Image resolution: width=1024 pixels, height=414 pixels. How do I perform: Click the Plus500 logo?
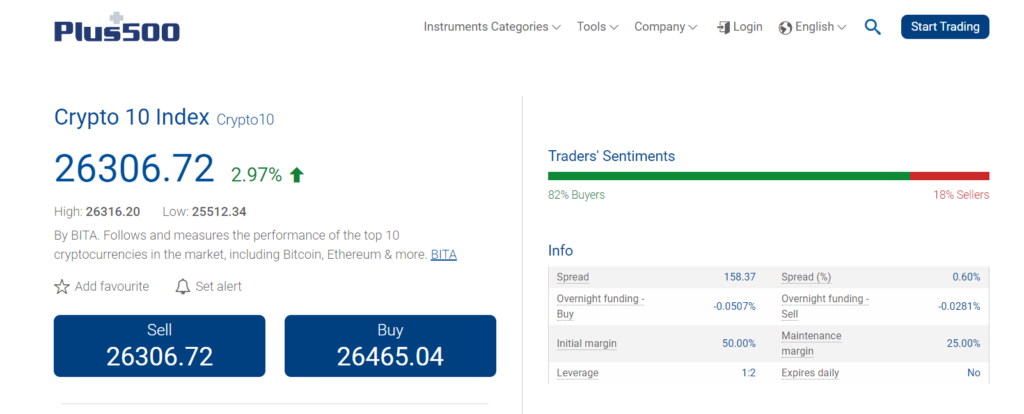click(x=117, y=27)
